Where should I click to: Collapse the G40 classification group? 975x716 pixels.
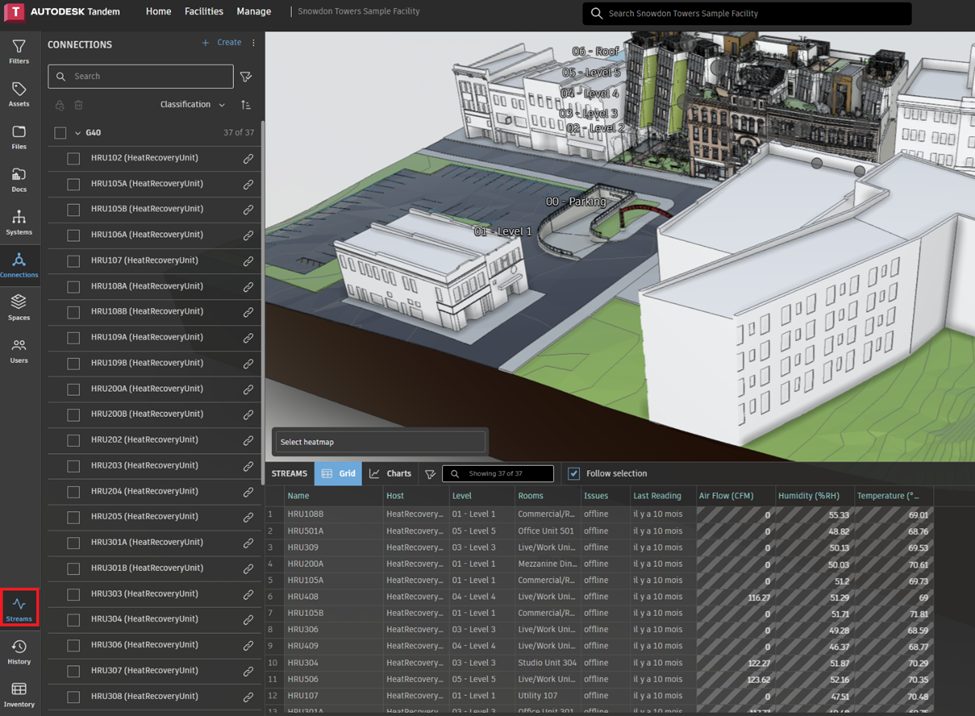pyautogui.click(x=78, y=133)
